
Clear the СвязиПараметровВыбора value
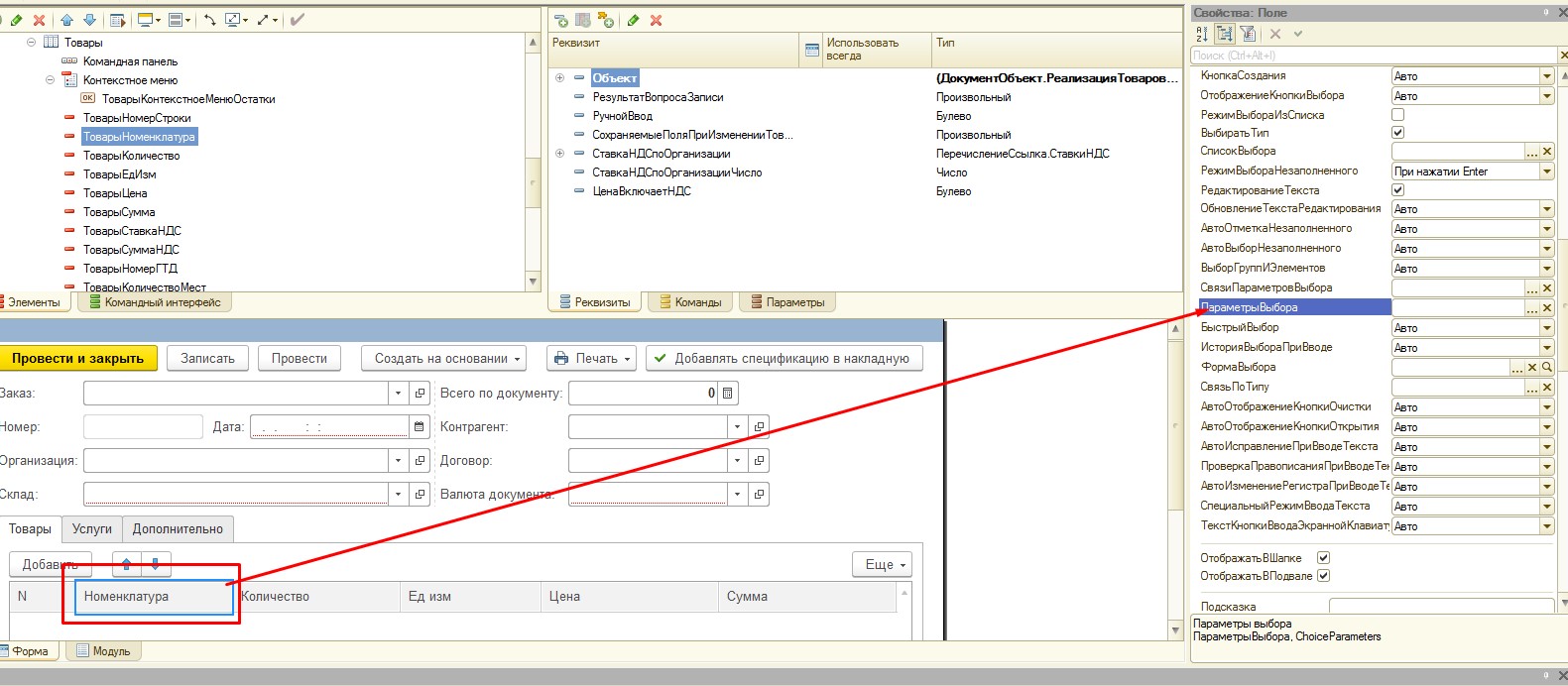[x=1547, y=288]
